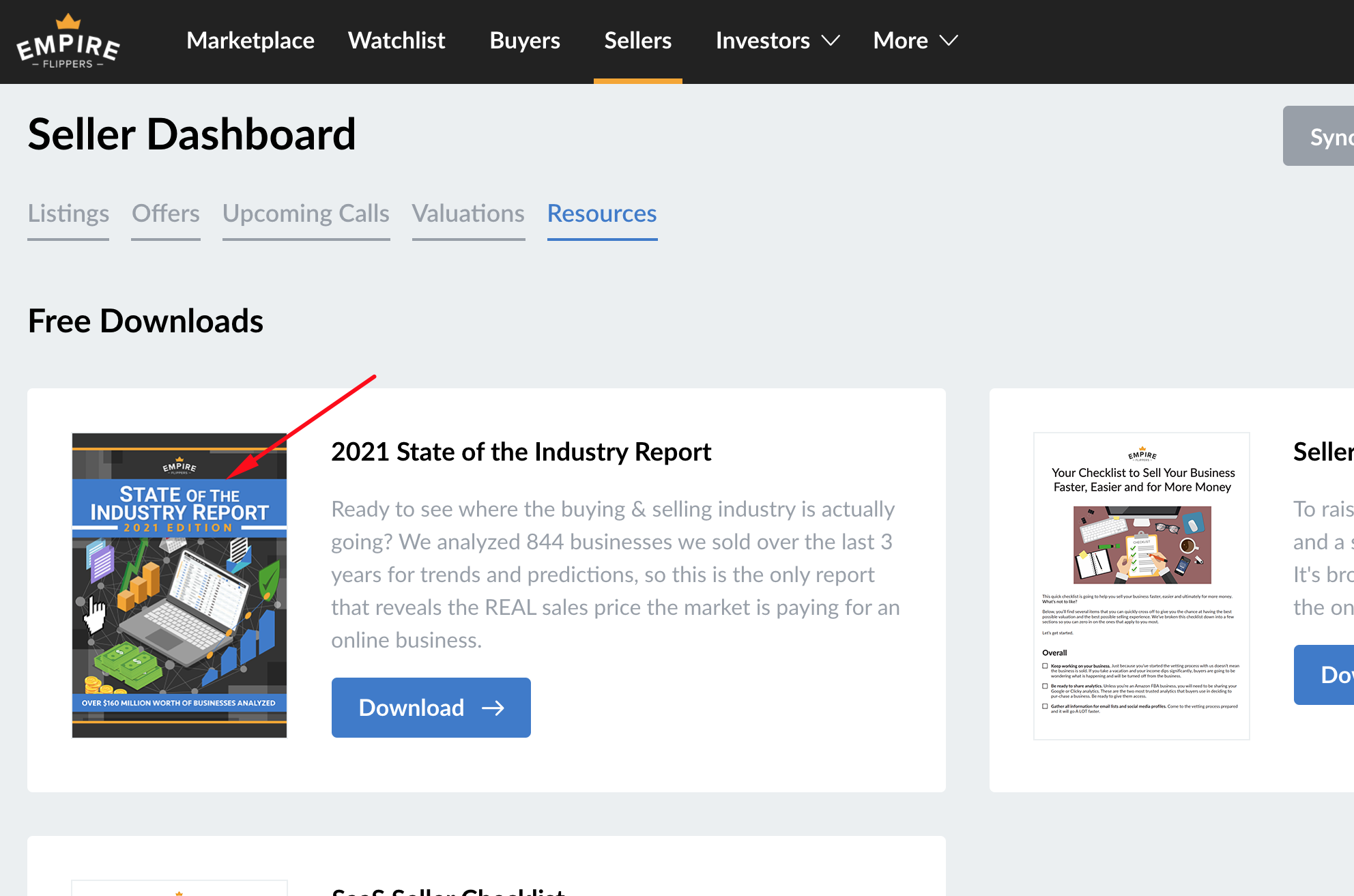Click the 'Seller Dashboard' page title

[x=192, y=134]
